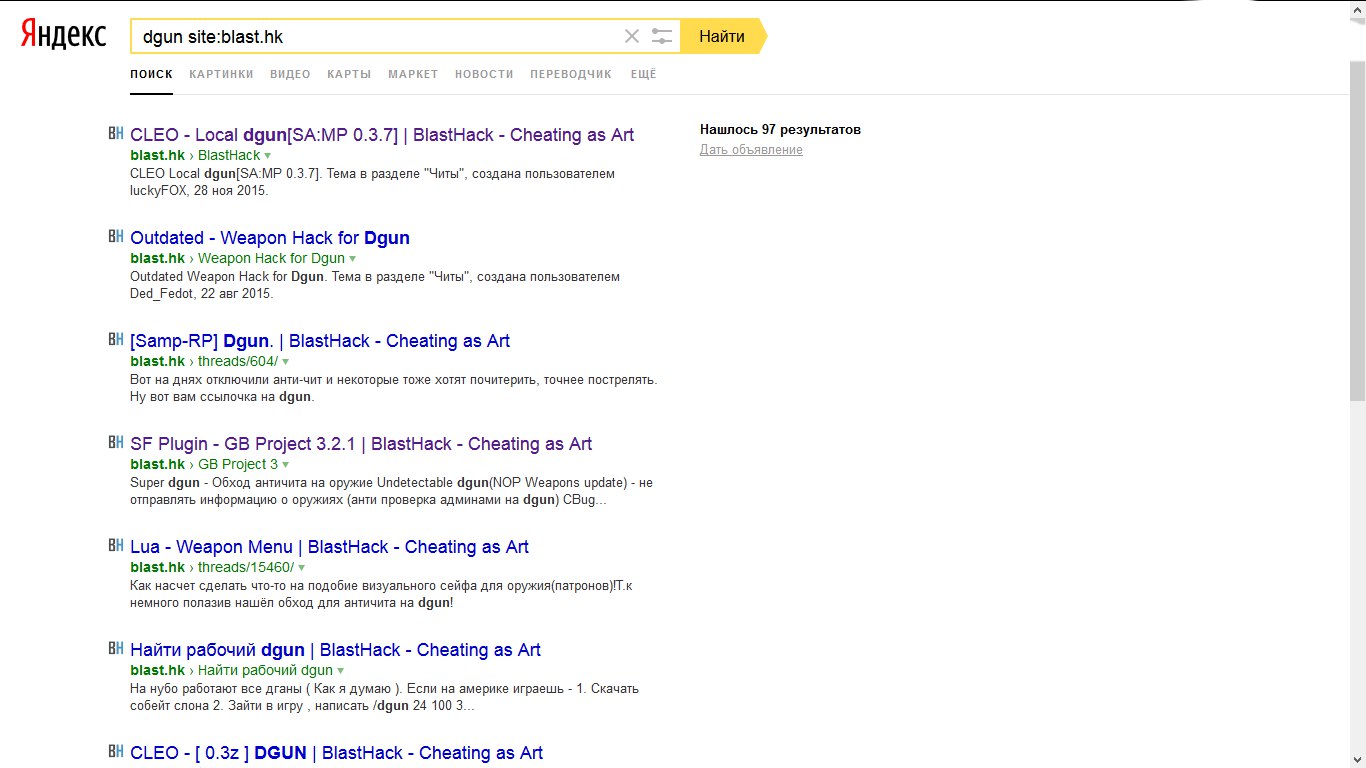Click Нашлось 97 результатов text

[780, 130]
